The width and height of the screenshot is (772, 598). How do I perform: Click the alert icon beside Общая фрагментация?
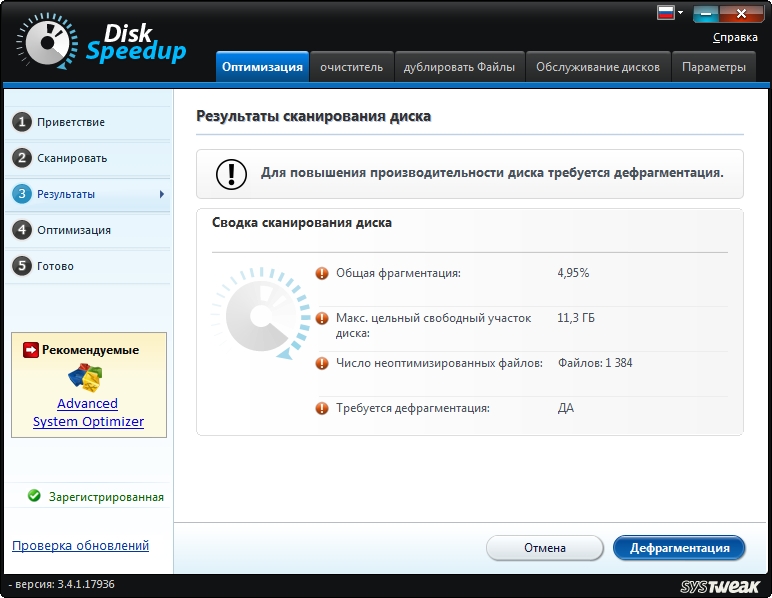click(322, 273)
